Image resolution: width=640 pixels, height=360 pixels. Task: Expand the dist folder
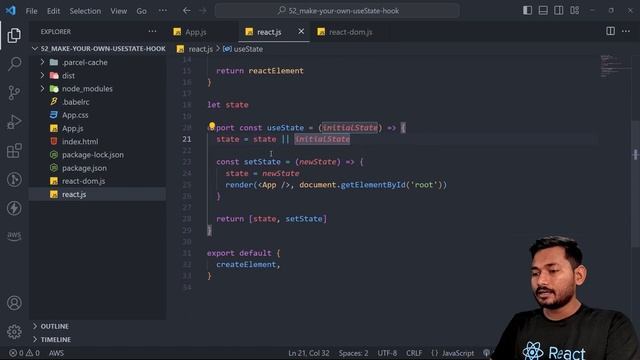98,76
